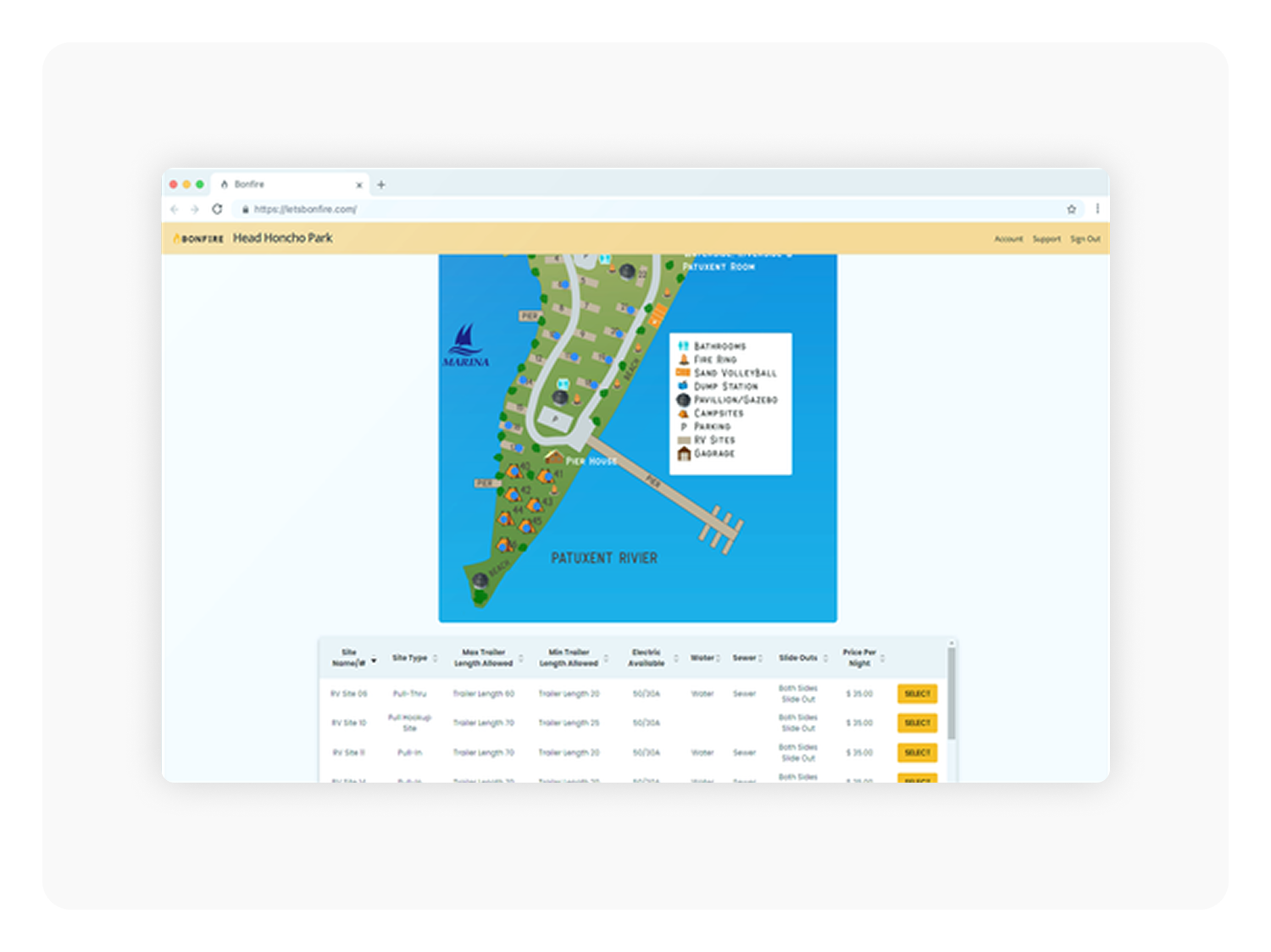This screenshot has height=952, width=1271.
Task: Click the 'RV Site 10' name cell
Action: pos(349,723)
